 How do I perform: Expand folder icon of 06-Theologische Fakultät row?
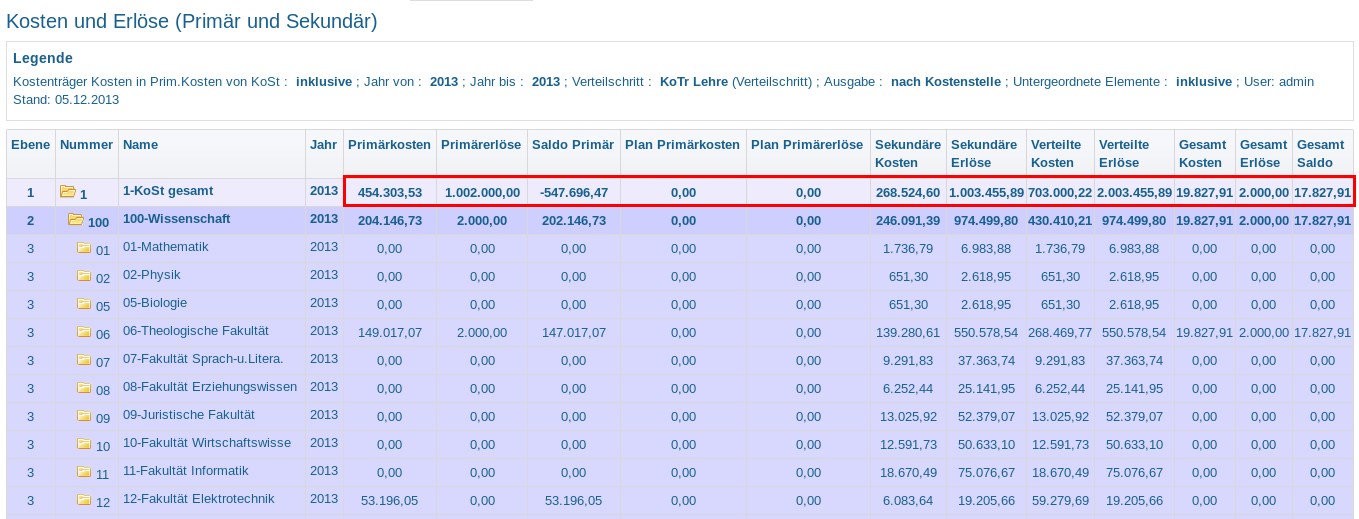point(84,331)
